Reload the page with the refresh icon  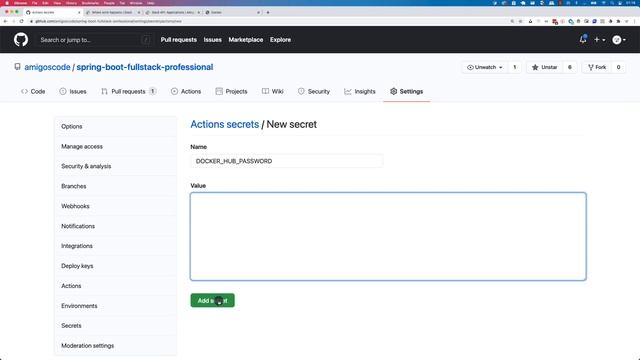22,21
